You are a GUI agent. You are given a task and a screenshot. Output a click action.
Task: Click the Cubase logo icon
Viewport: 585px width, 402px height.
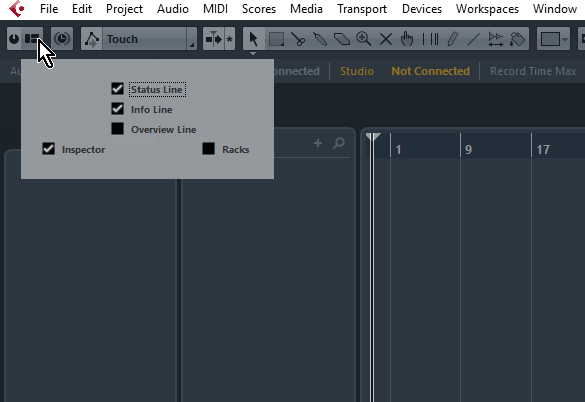(17, 9)
